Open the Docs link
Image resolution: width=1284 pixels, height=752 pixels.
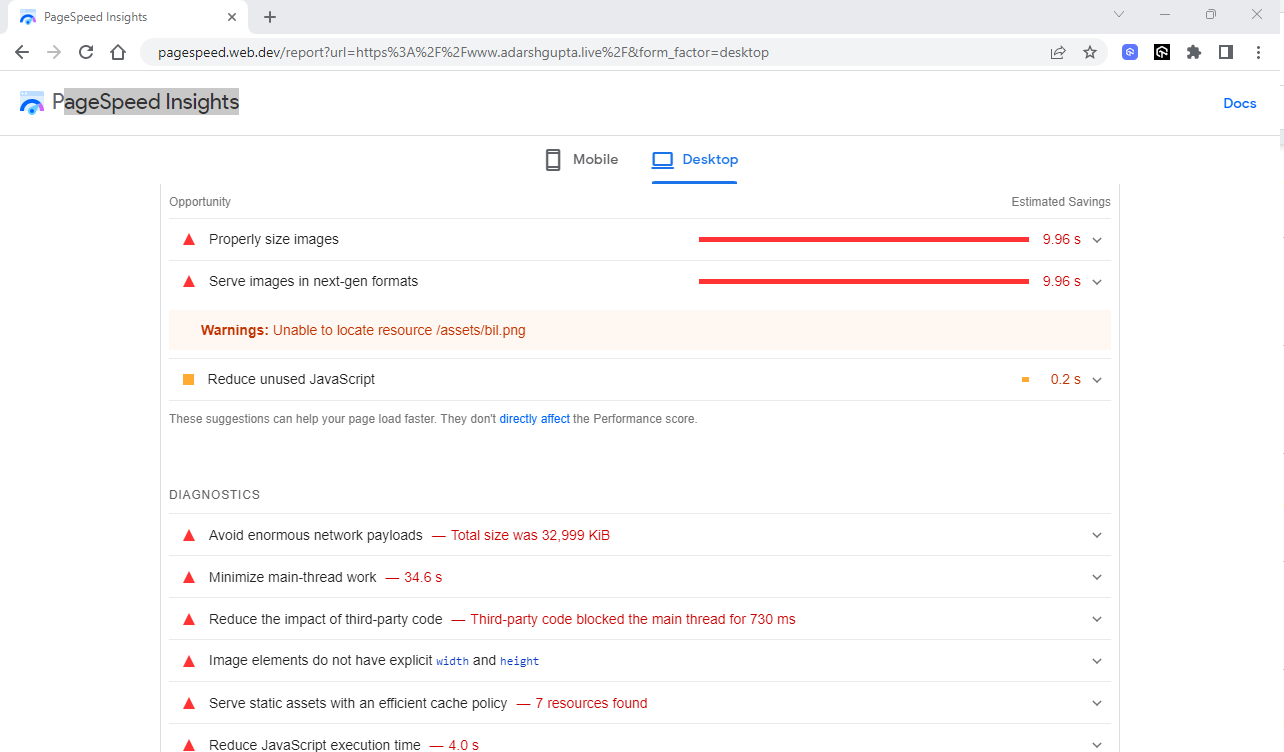[x=1240, y=103]
